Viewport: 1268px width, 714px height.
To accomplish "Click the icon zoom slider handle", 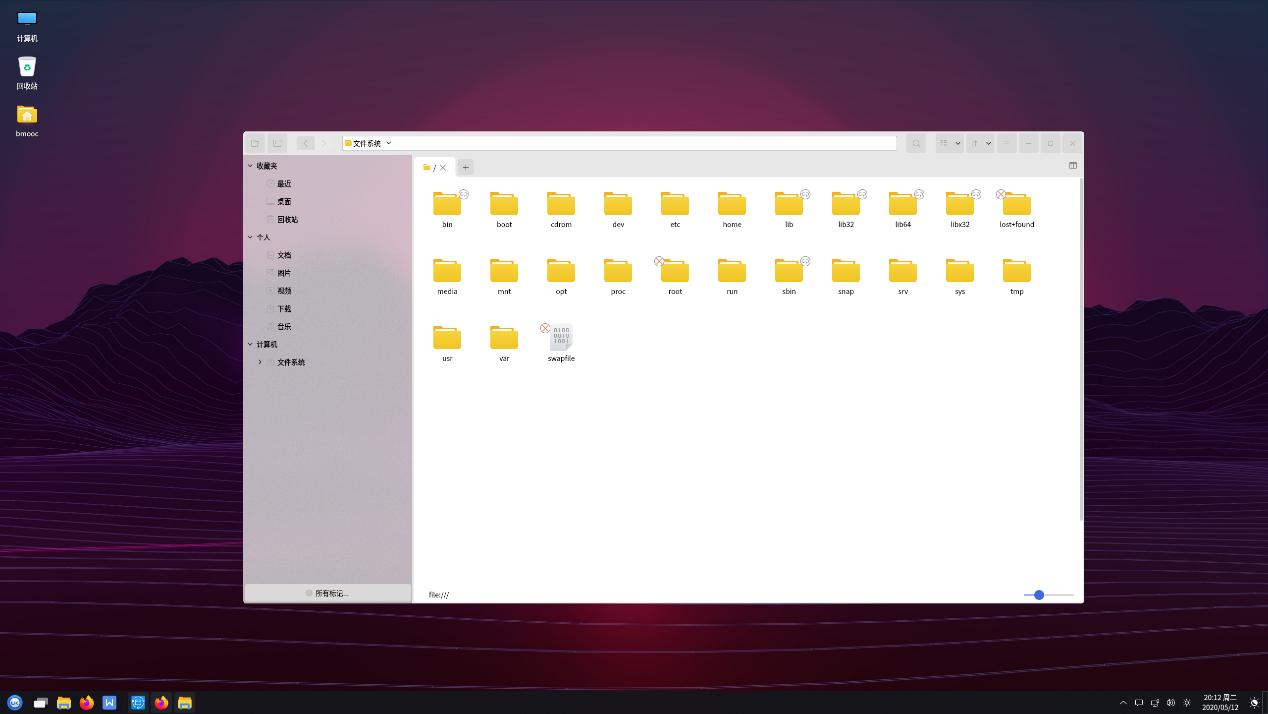I will click(x=1039, y=595).
